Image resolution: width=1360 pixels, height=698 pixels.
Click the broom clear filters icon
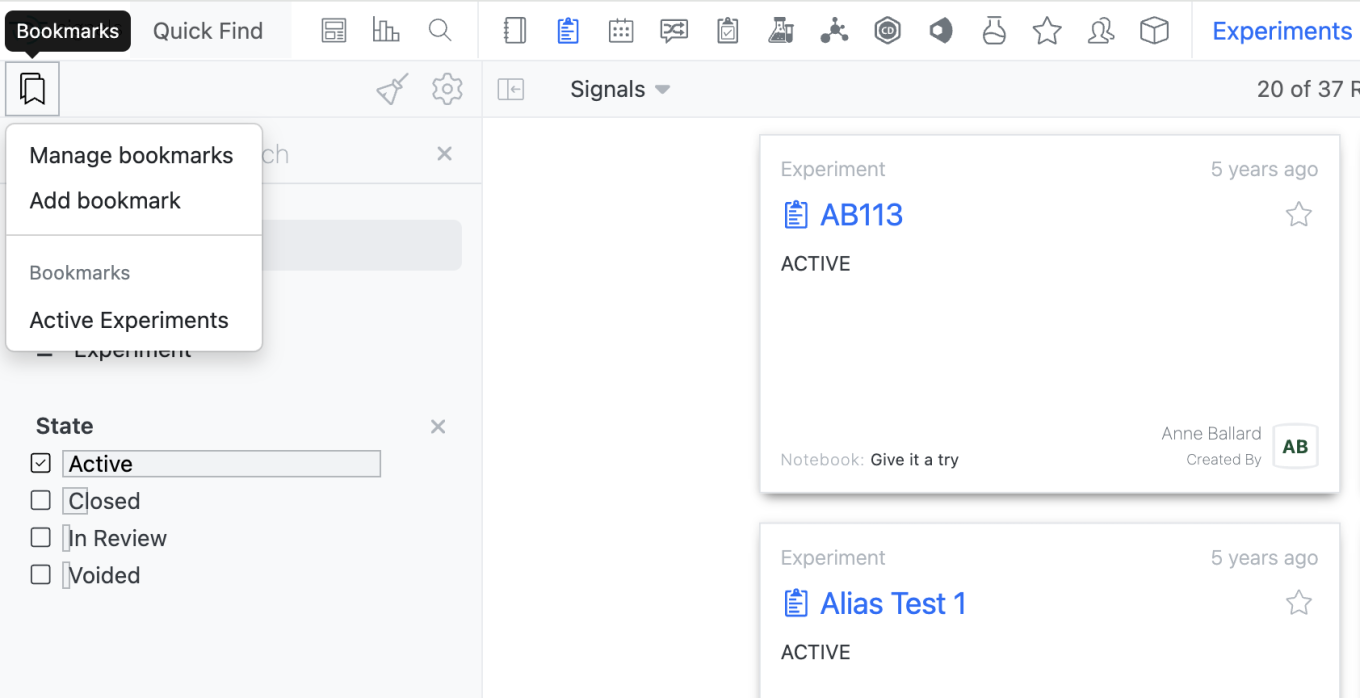[x=392, y=90]
